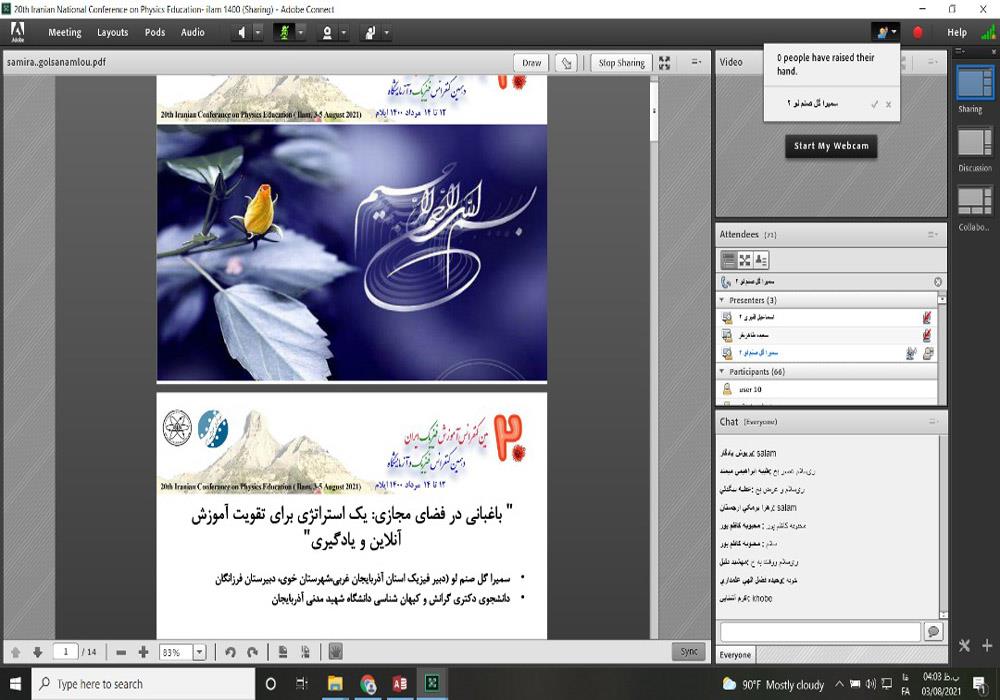Toggle full screen for the Share pod
This screenshot has width=1000, height=700.
665,62
